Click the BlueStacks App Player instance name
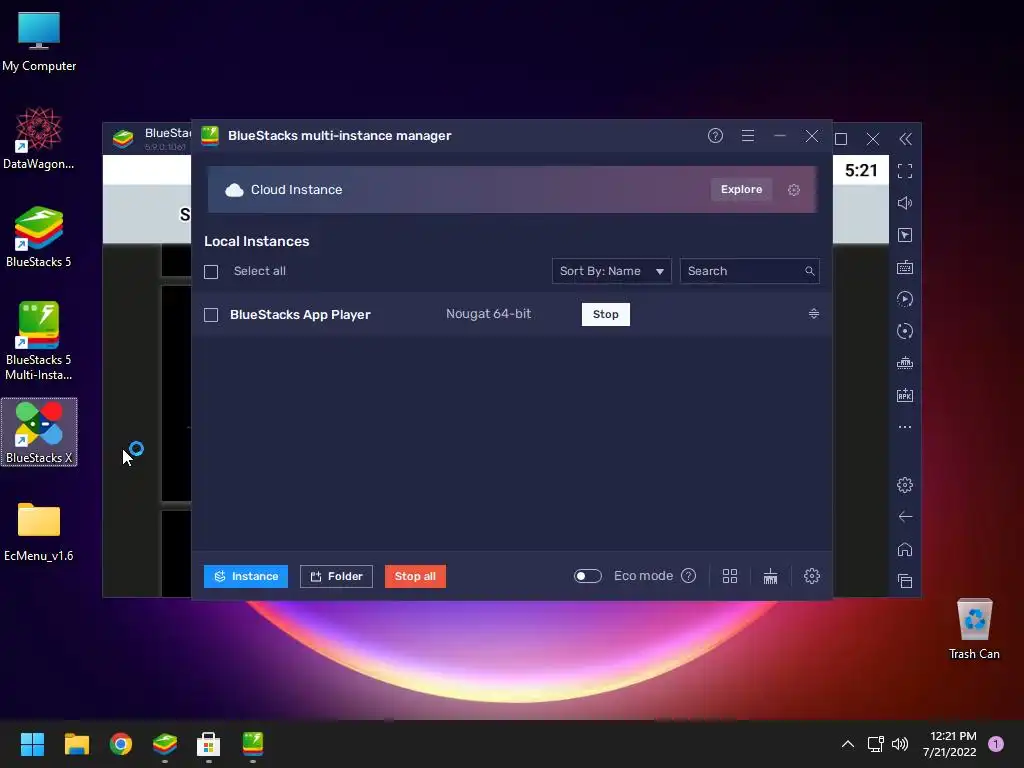 click(x=300, y=315)
